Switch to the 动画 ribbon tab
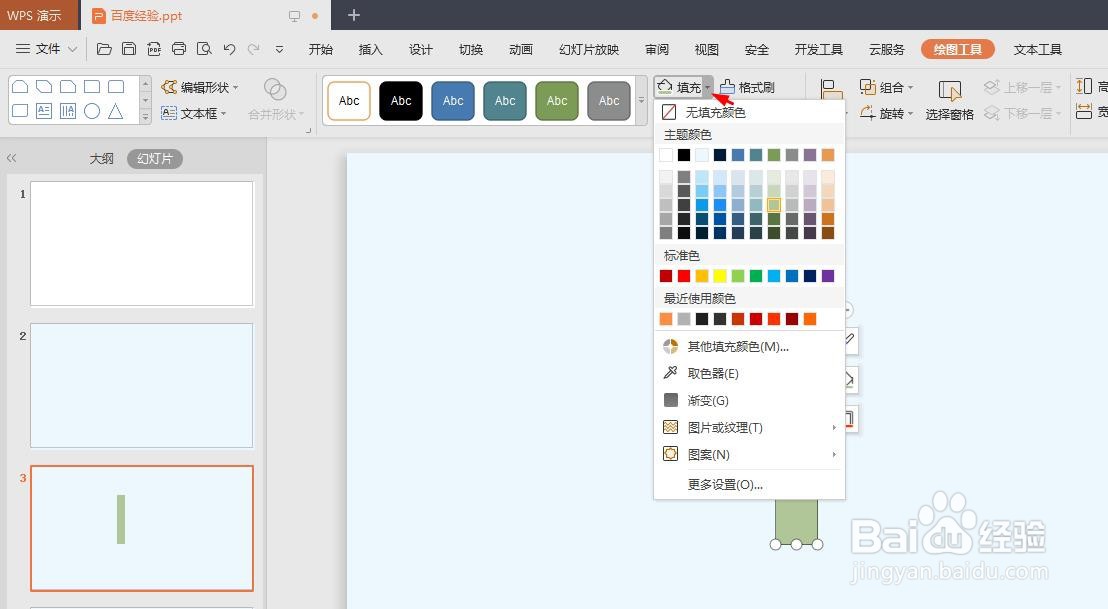The width and height of the screenshot is (1108, 609). [521, 49]
